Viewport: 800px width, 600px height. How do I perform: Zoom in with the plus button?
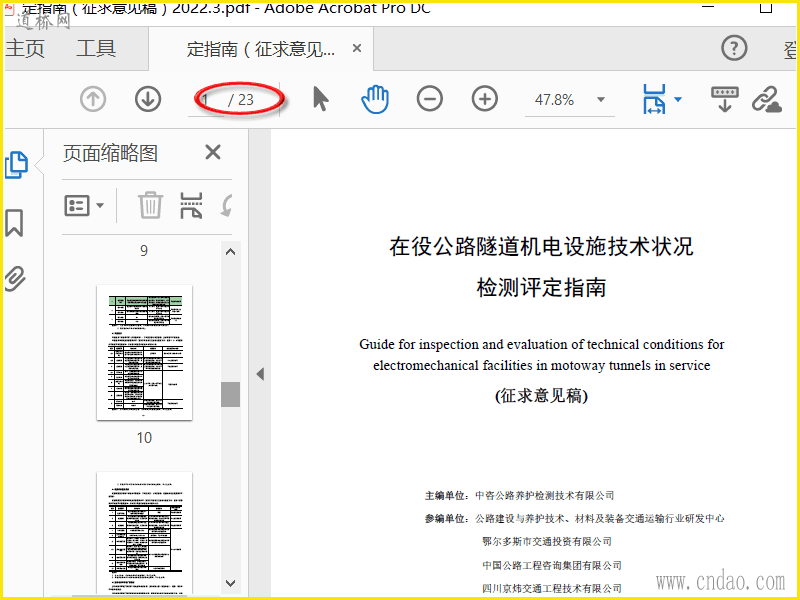pyautogui.click(x=485, y=99)
